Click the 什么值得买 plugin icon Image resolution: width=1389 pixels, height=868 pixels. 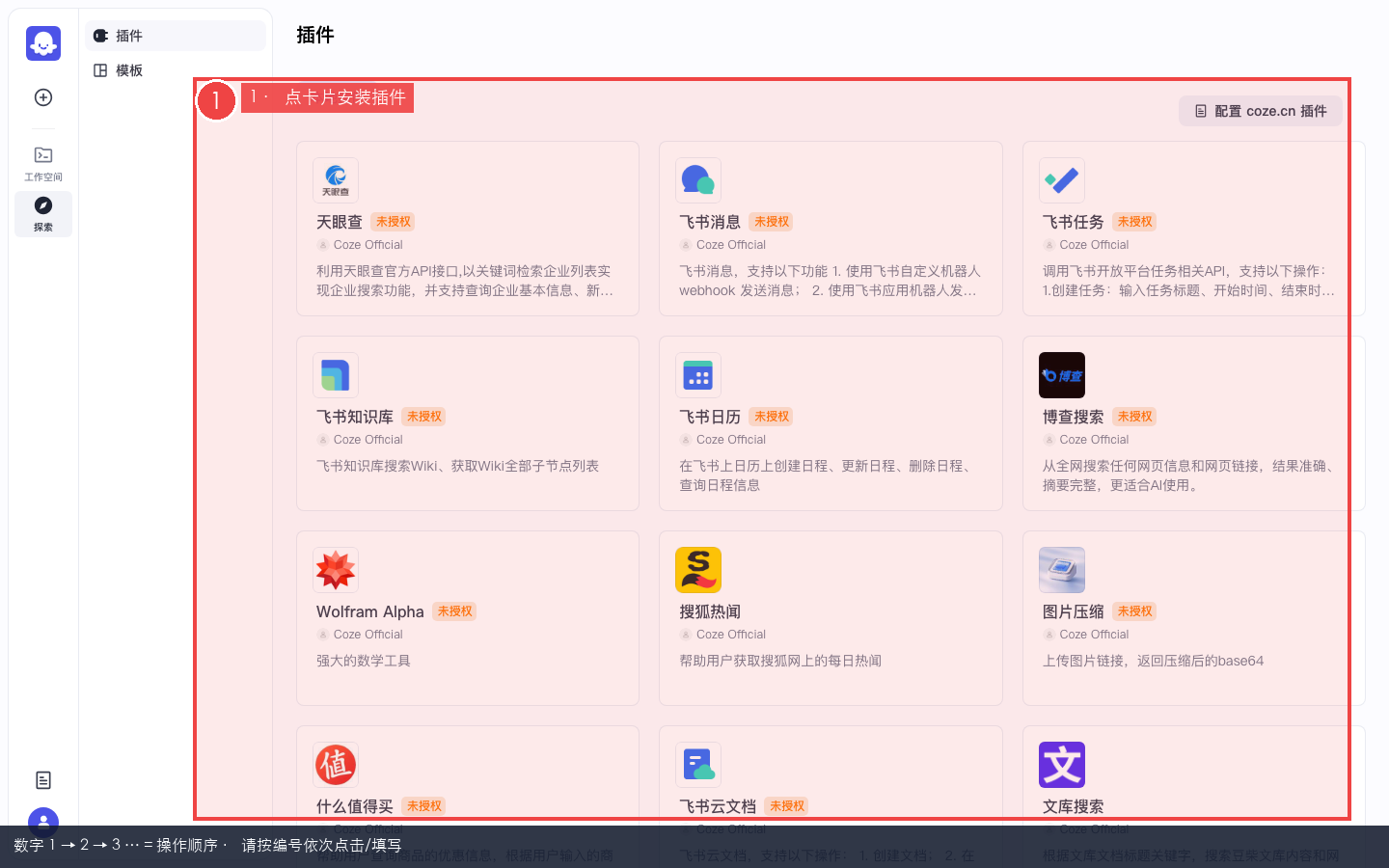[336, 765]
